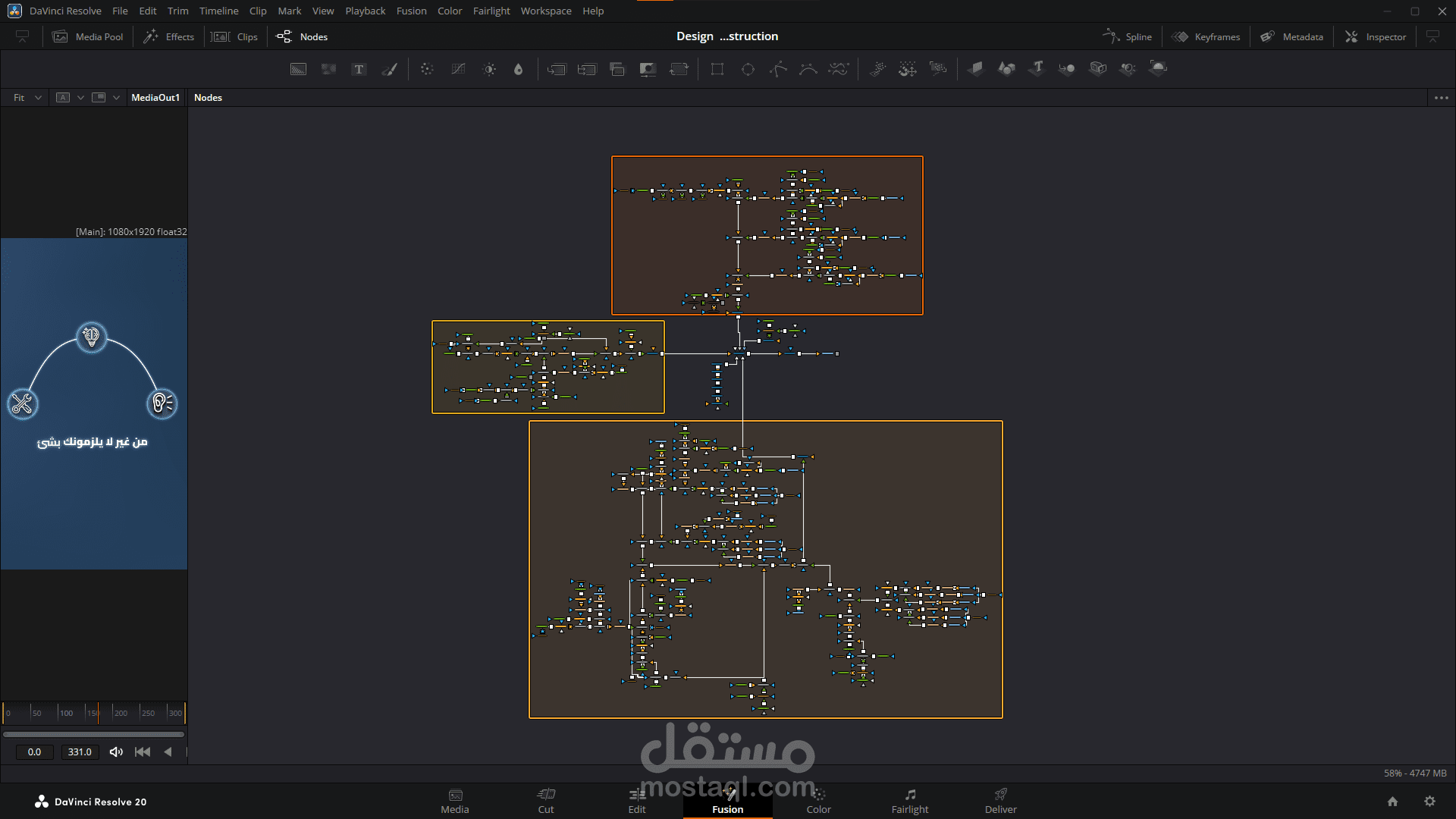
Task: Select the Text+ tool in the toolbar
Action: (359, 69)
